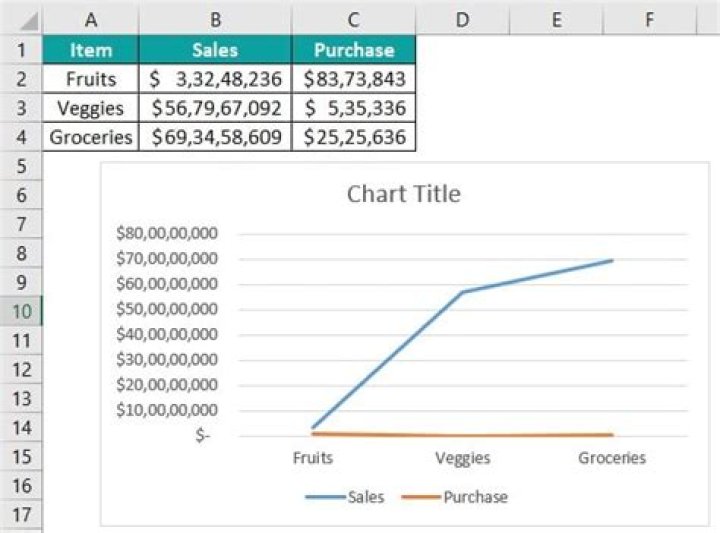Click the Sales legend entry
The width and height of the screenshot is (720, 533).
point(345,497)
